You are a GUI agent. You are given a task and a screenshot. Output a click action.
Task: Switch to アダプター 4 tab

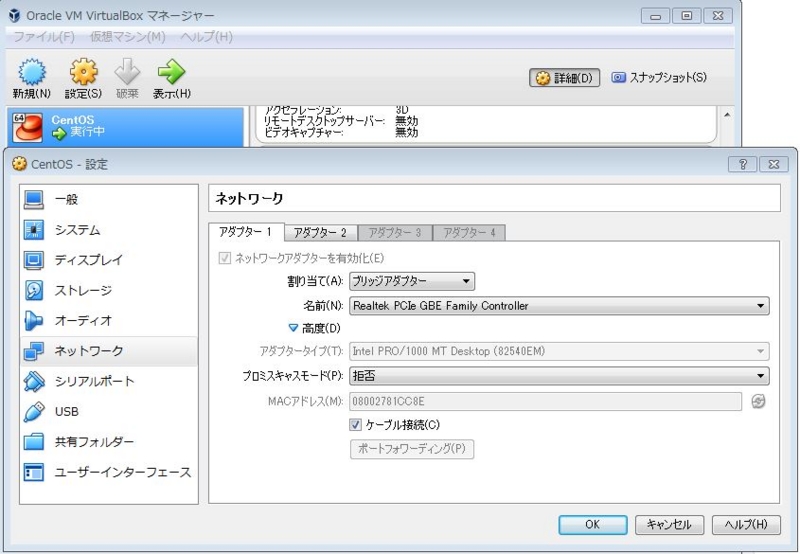469,233
